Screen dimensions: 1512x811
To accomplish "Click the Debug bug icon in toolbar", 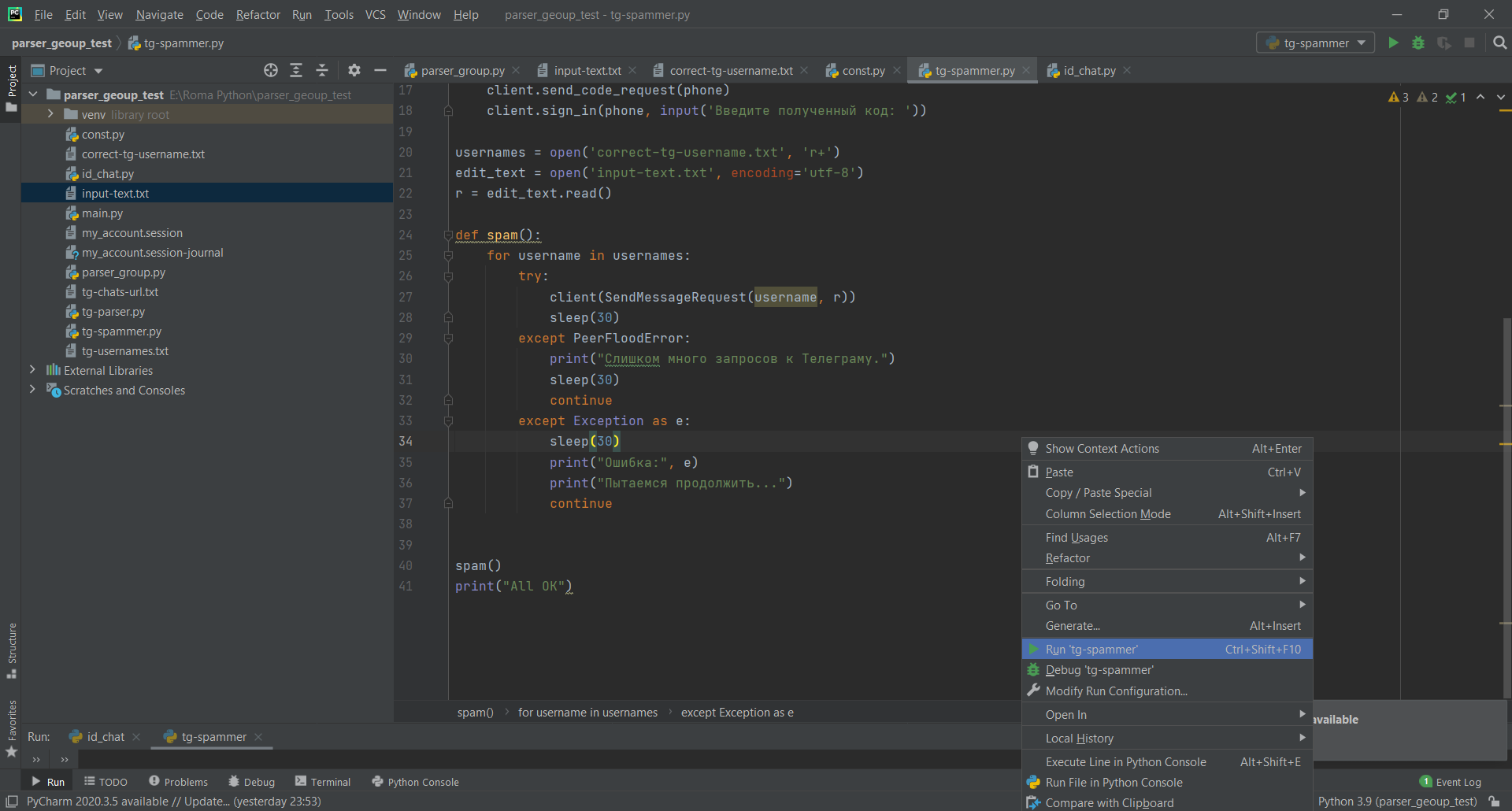I will 1418,43.
